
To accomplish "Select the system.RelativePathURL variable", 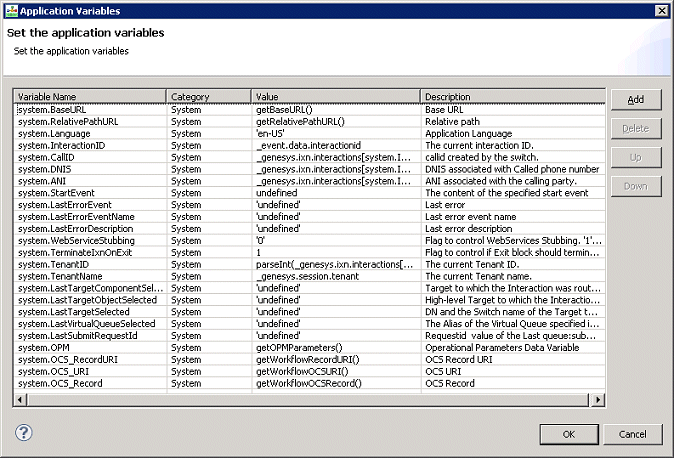I will 68,122.
